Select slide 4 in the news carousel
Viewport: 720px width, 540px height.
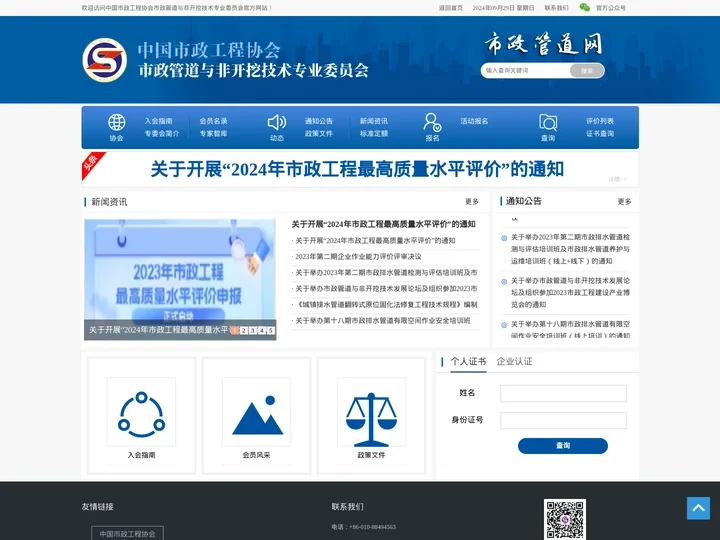(262, 331)
